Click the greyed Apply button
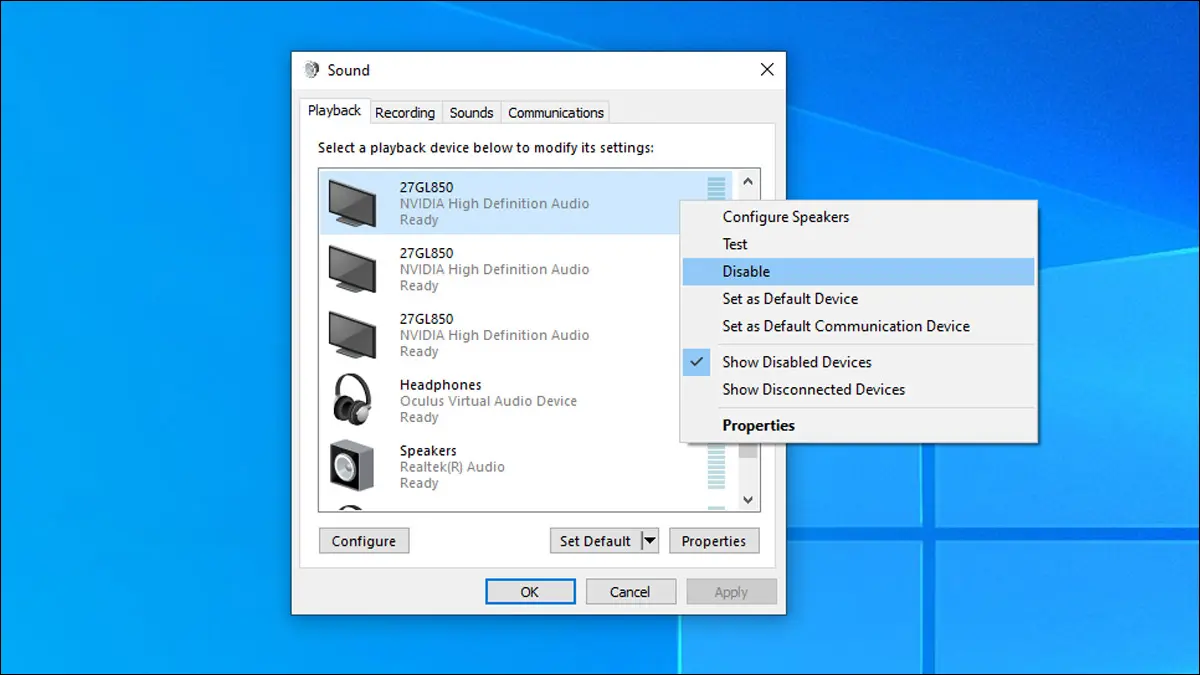The width and height of the screenshot is (1200, 675). (x=731, y=592)
